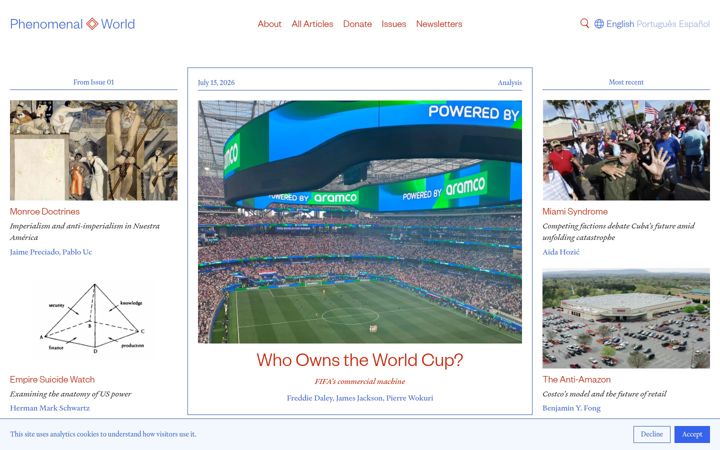Switch language to Español
The width and height of the screenshot is (720, 450).
coord(694,24)
